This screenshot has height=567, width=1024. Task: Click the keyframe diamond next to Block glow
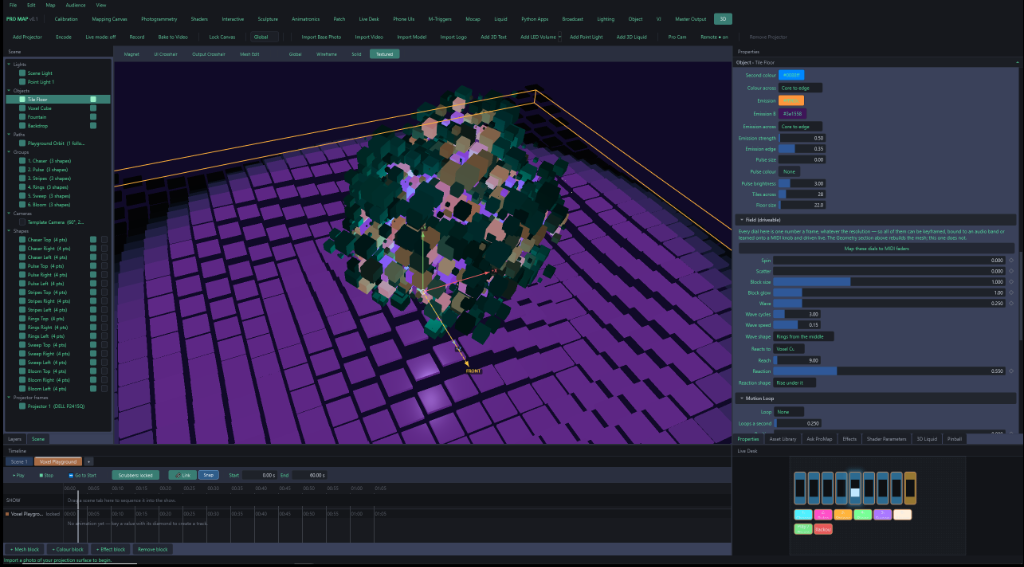pos(1011,293)
